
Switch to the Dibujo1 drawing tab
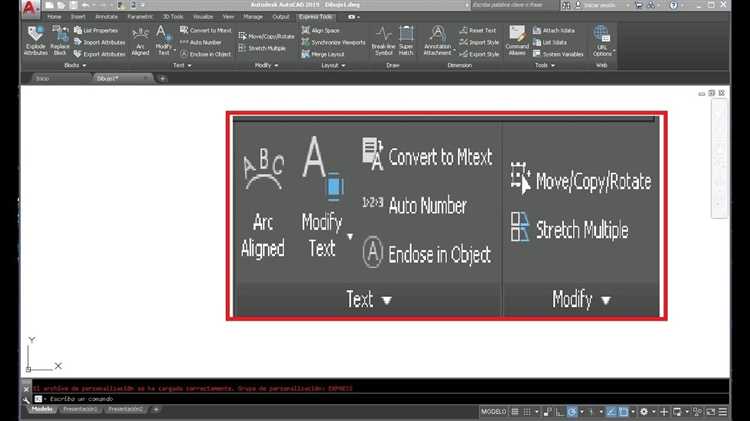tap(122, 78)
